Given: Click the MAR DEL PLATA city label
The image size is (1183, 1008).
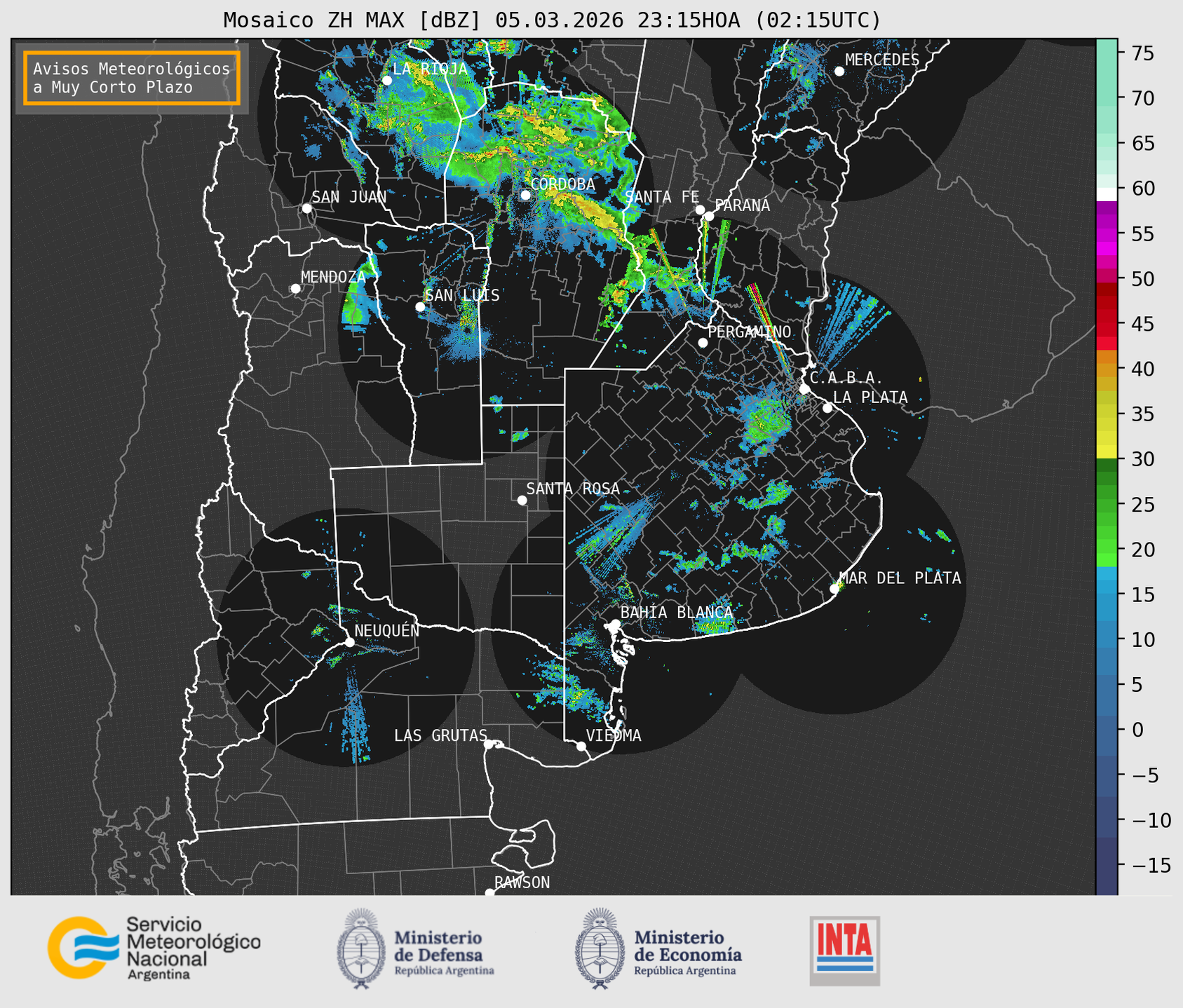Looking at the screenshot, I should click(900, 578).
